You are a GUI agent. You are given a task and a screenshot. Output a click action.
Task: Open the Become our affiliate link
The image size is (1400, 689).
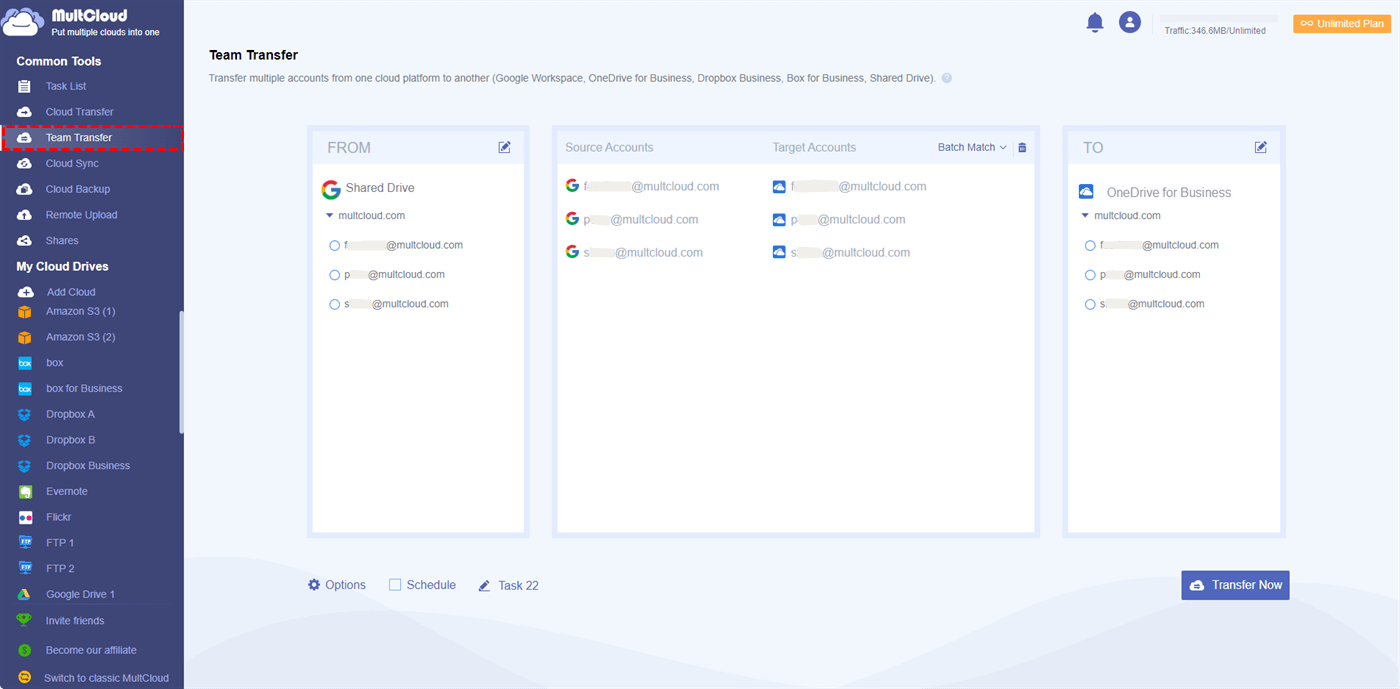tap(91, 650)
